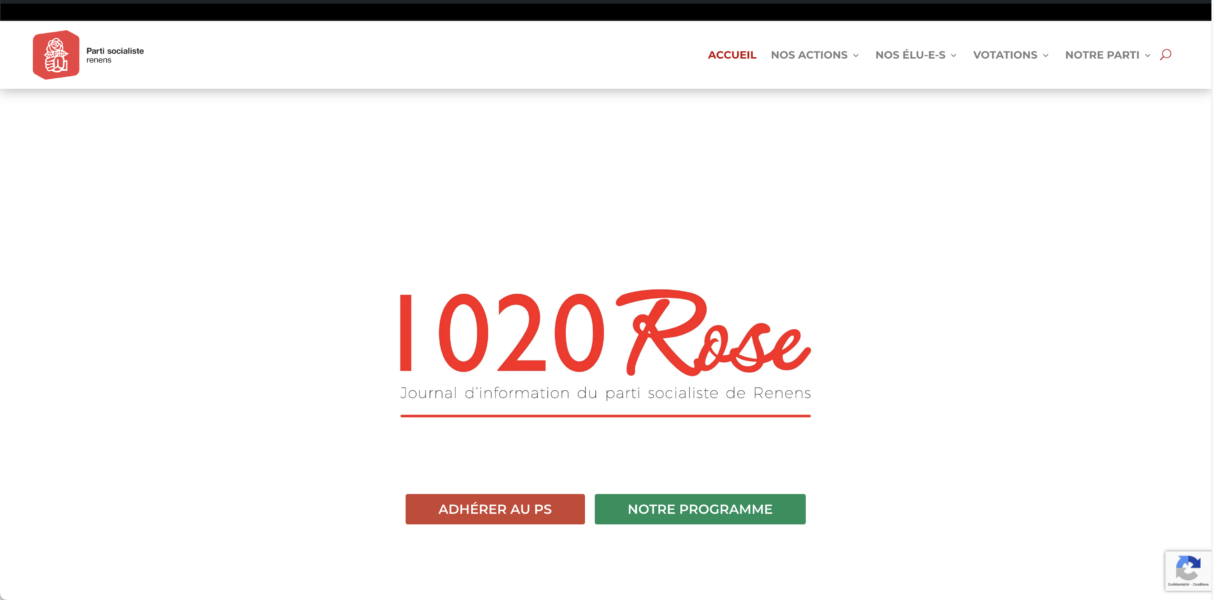The height and width of the screenshot is (600, 1214).
Task: Open reCAPTCHA Confidentialité privacy link
Action: tap(1178, 585)
